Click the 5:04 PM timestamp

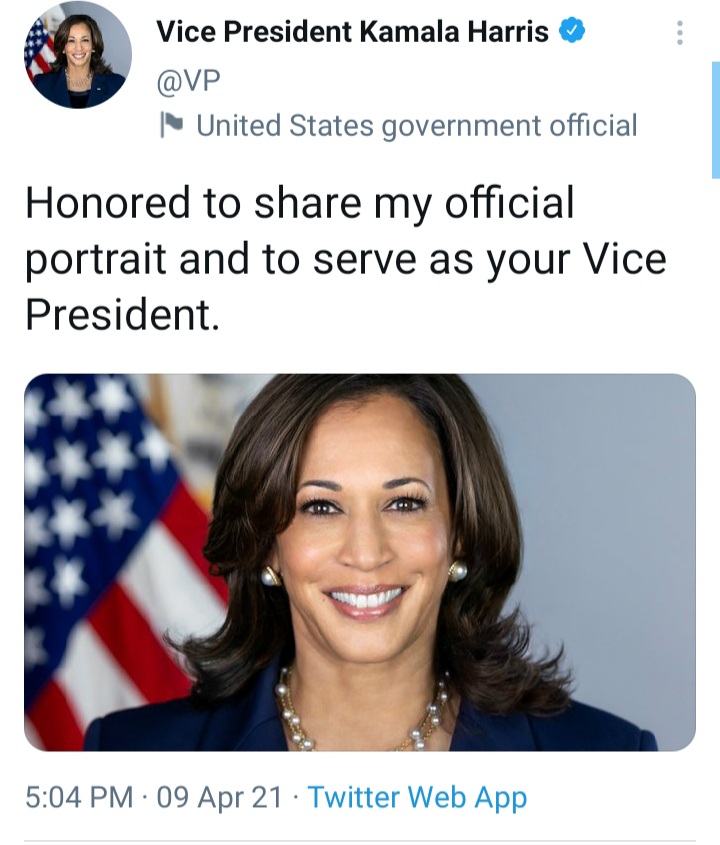[78, 797]
